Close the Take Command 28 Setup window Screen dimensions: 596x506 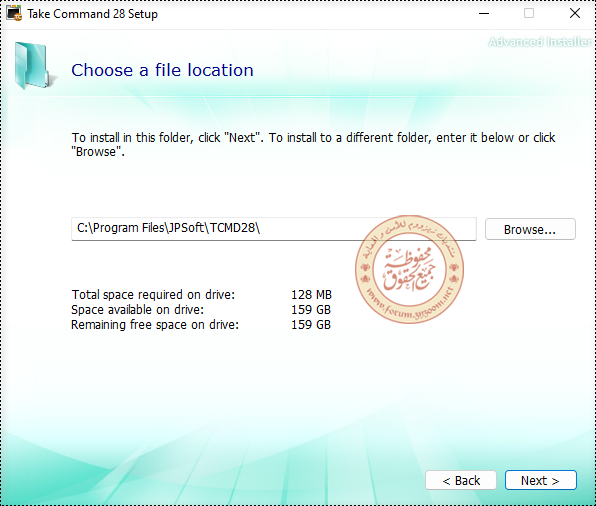point(574,14)
